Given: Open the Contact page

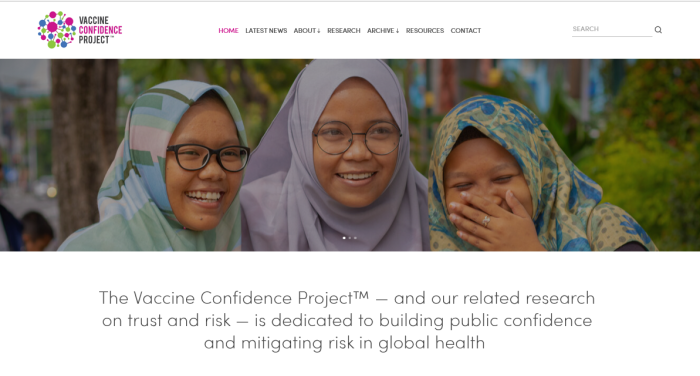Looking at the screenshot, I should coord(466,30).
